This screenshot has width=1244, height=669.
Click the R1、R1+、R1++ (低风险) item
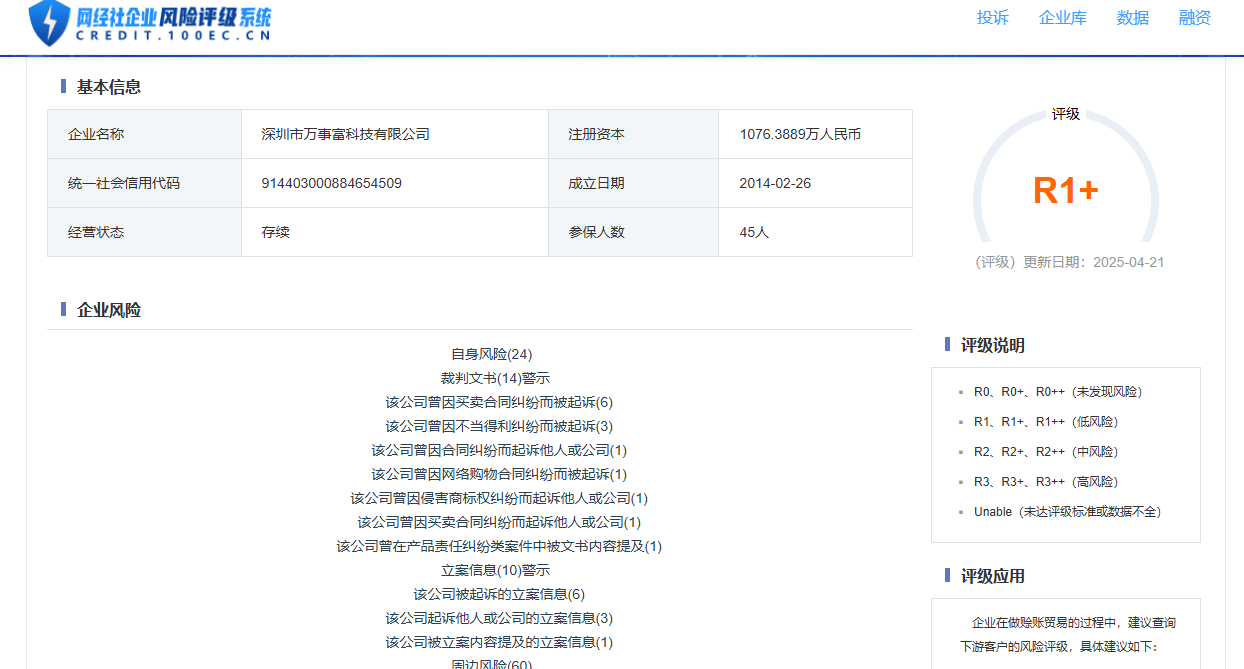point(1047,422)
